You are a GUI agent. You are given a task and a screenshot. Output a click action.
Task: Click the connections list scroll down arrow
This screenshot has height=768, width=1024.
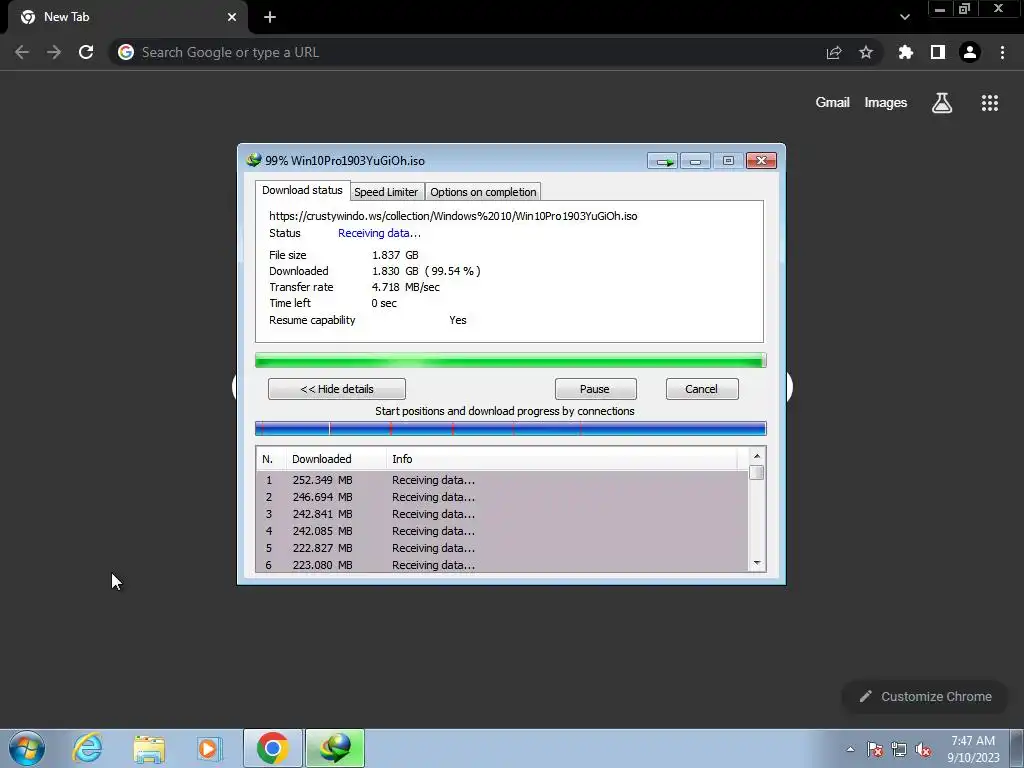click(x=757, y=563)
